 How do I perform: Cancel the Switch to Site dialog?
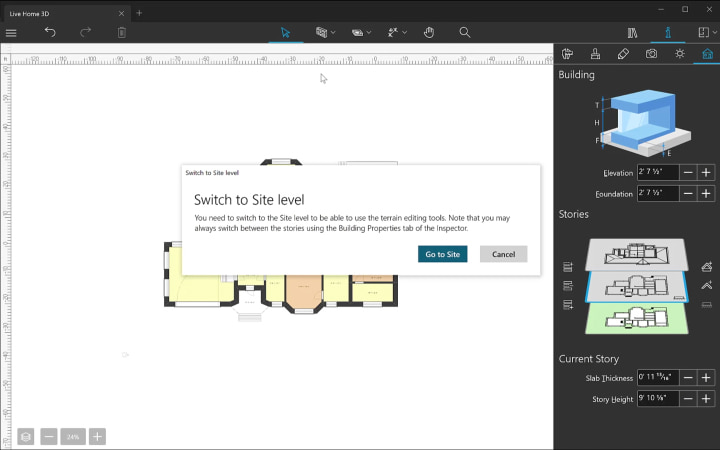point(503,254)
